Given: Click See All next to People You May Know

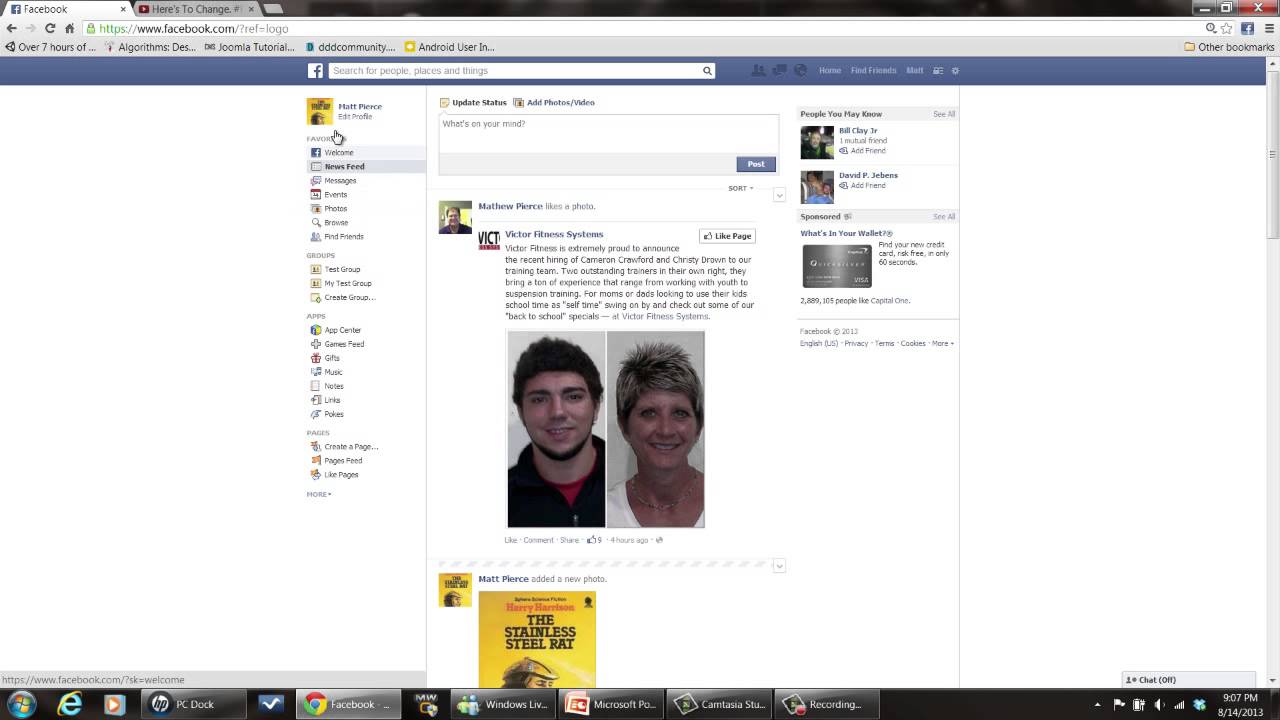Looking at the screenshot, I should point(944,114).
